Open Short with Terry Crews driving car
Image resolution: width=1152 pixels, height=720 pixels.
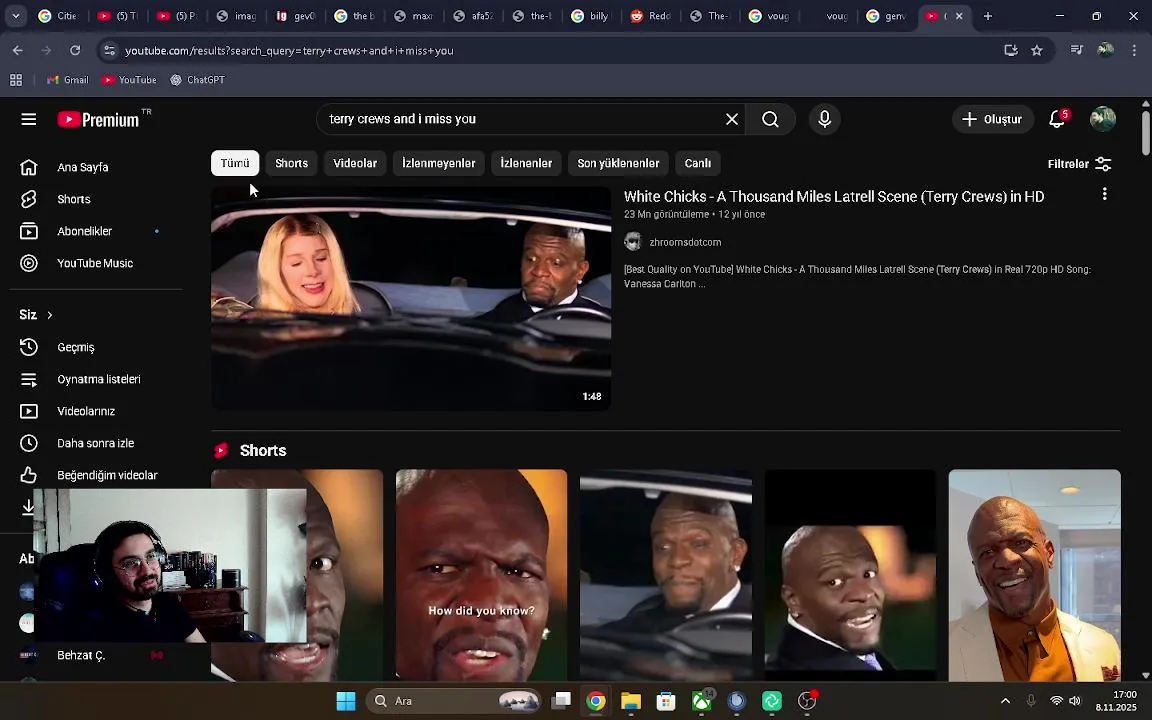(666, 575)
